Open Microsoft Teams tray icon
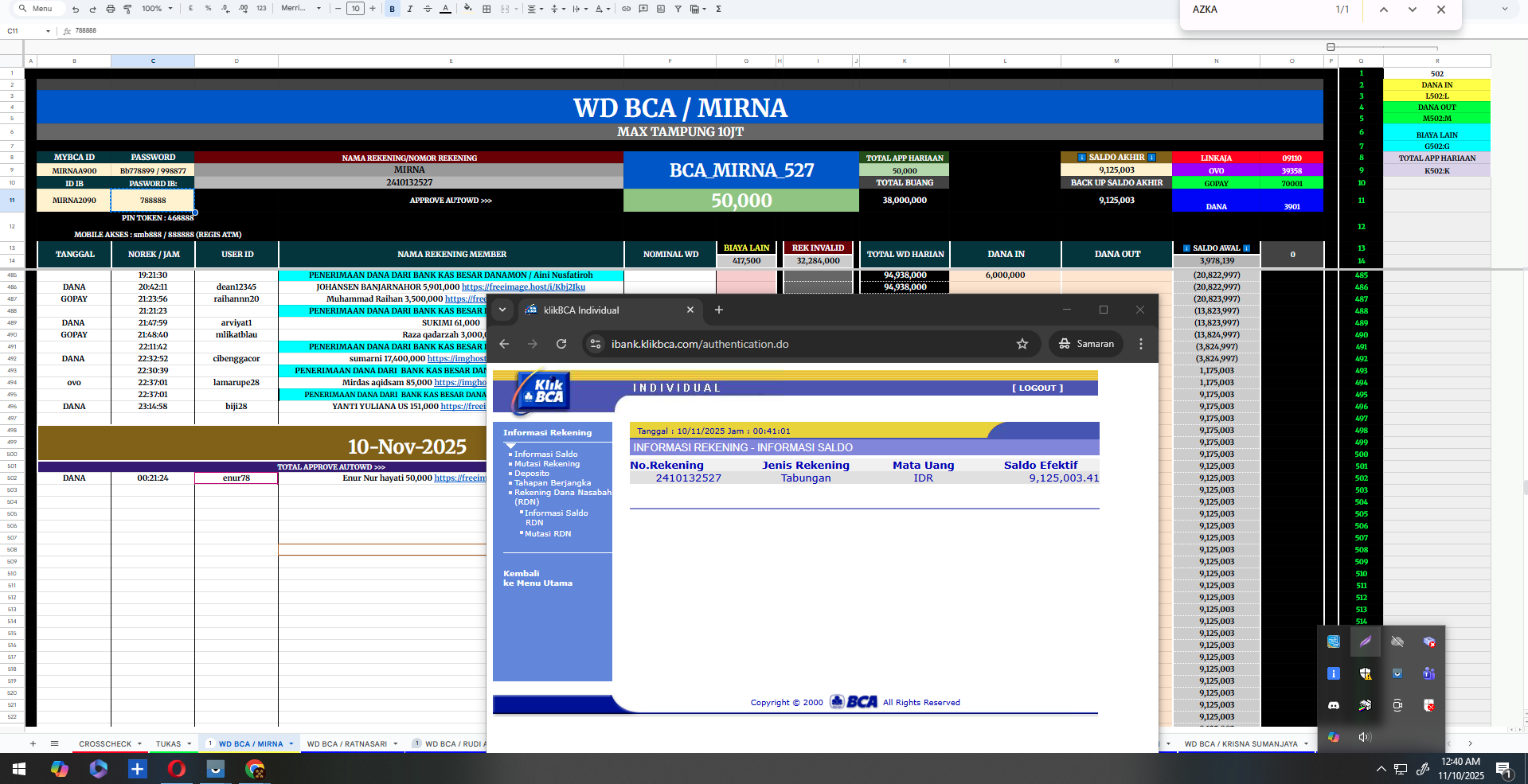This screenshot has width=1528, height=784. pos(1429,673)
